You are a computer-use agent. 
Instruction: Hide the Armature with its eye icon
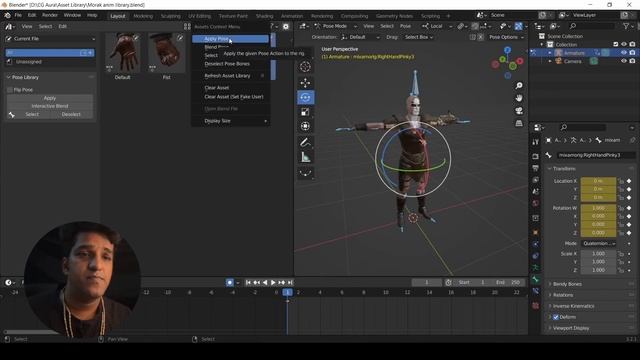point(624,53)
